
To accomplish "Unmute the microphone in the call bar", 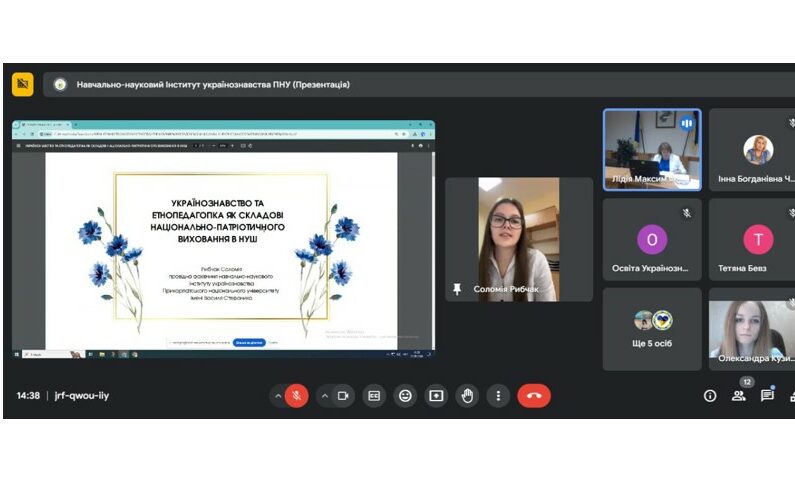I will click(x=296, y=395).
